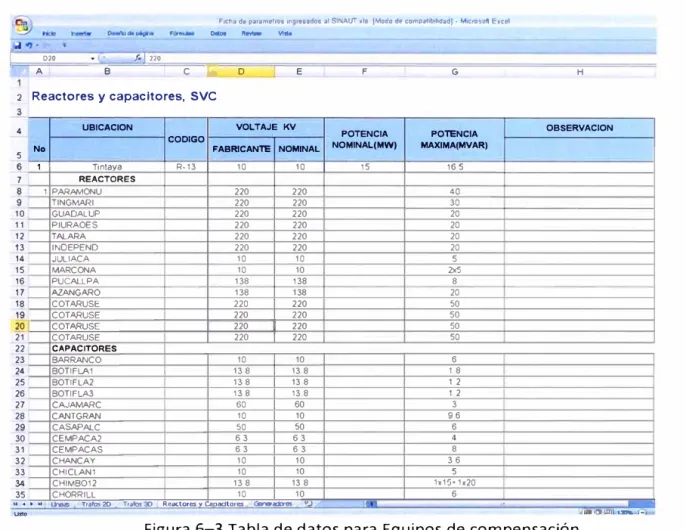Viewport: 686px width, 530px height.
Task: Click the CODIGO header cell
Action: pos(186,139)
